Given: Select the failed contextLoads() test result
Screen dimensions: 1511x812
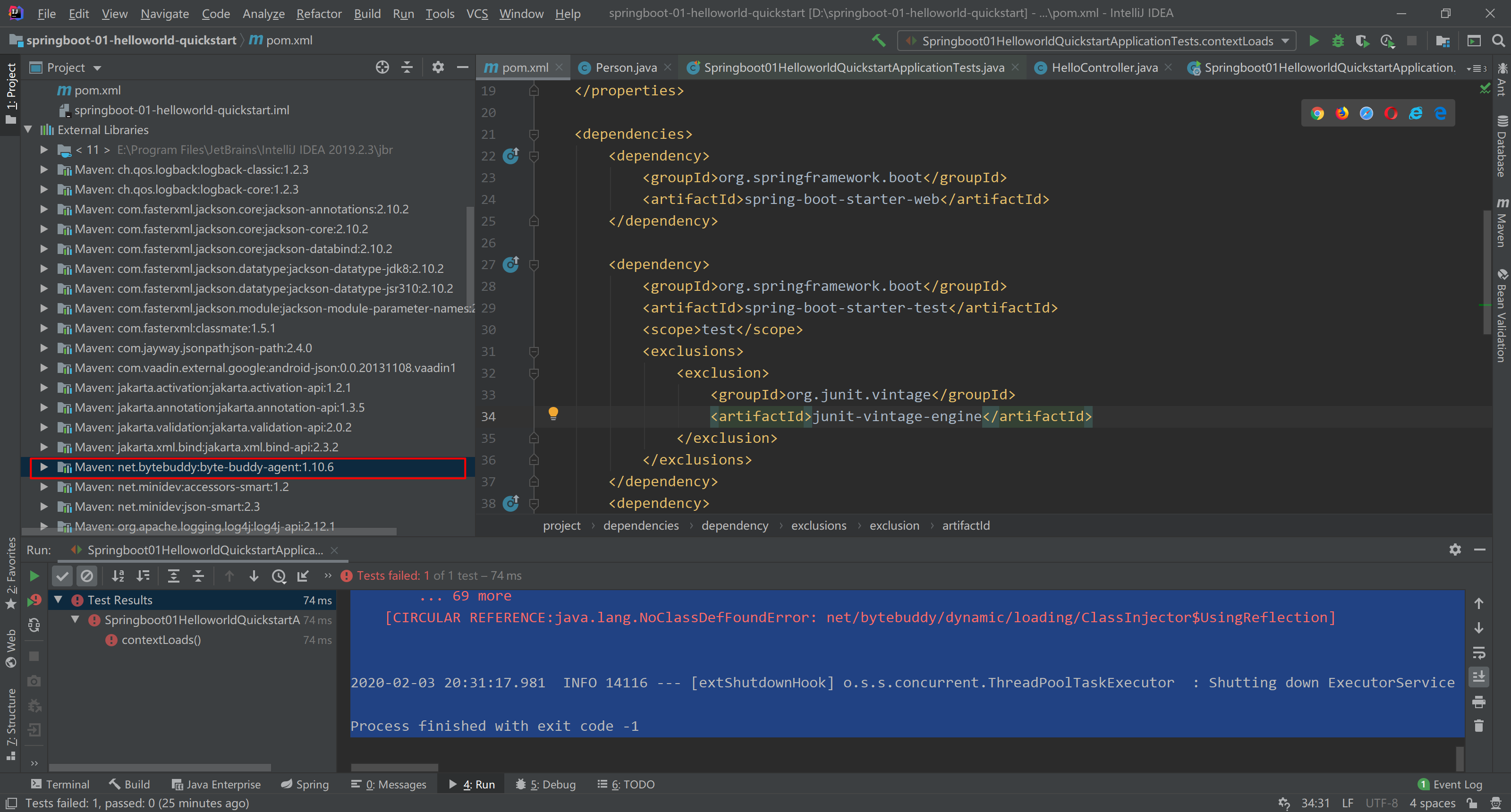Looking at the screenshot, I should click(x=161, y=640).
